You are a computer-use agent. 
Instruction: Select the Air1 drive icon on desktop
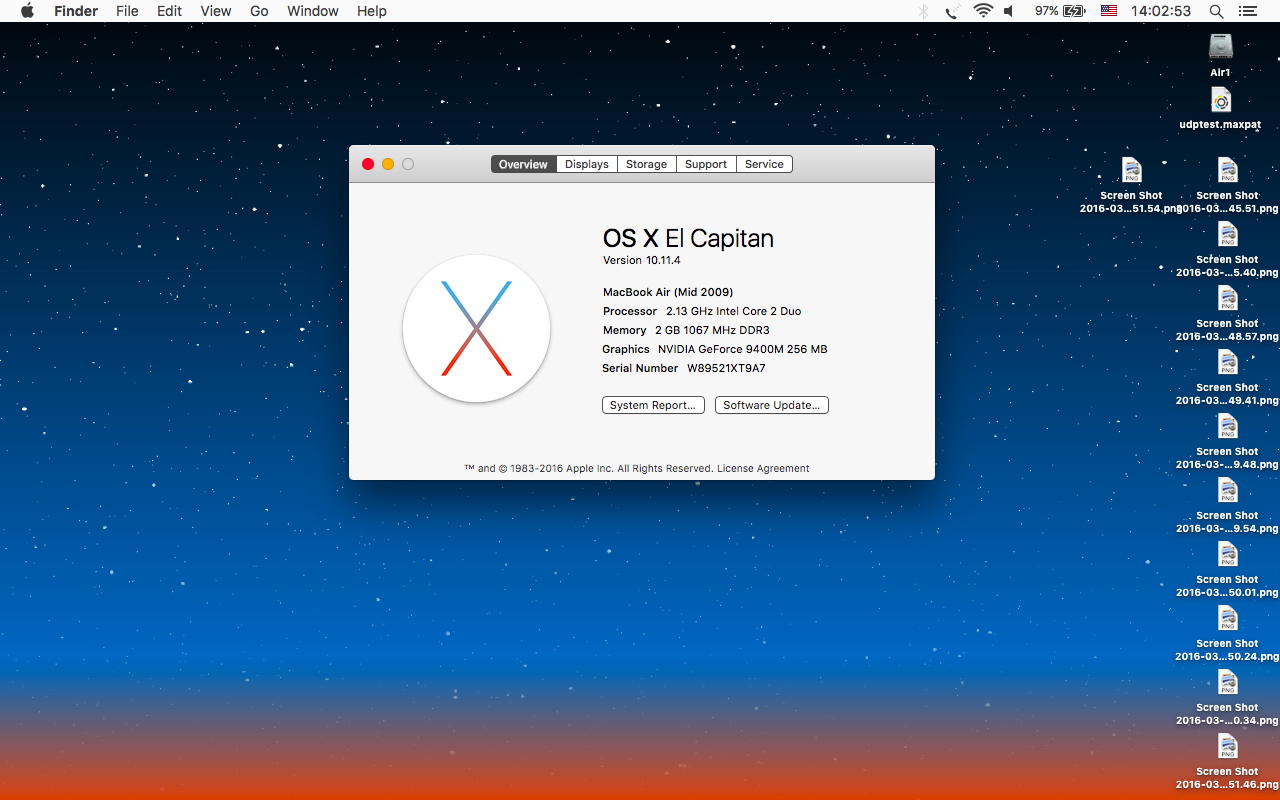click(x=1221, y=46)
